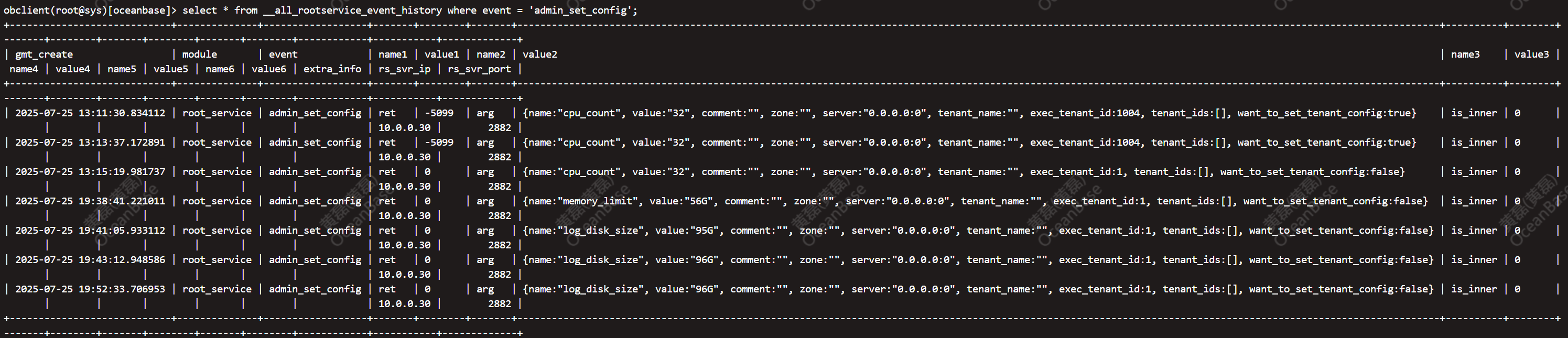This screenshot has height=338, width=1568.
Task: Click timestamp 2025-07-25 19:52:33.706953
Action: (x=90, y=289)
